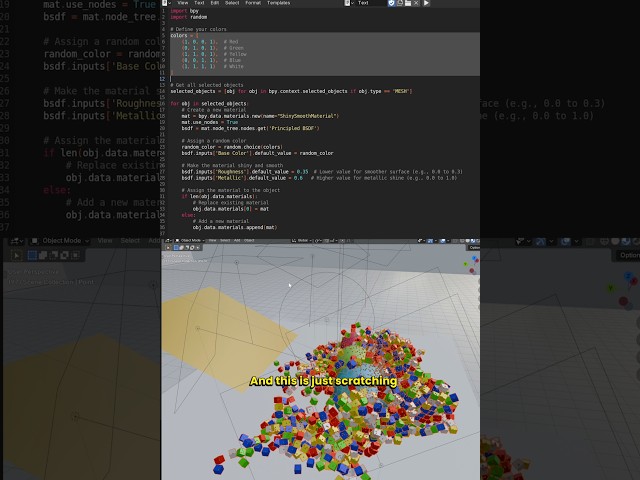Unlink the text data-block with X
This screenshot has height=480, width=640.
[x=416, y=3]
